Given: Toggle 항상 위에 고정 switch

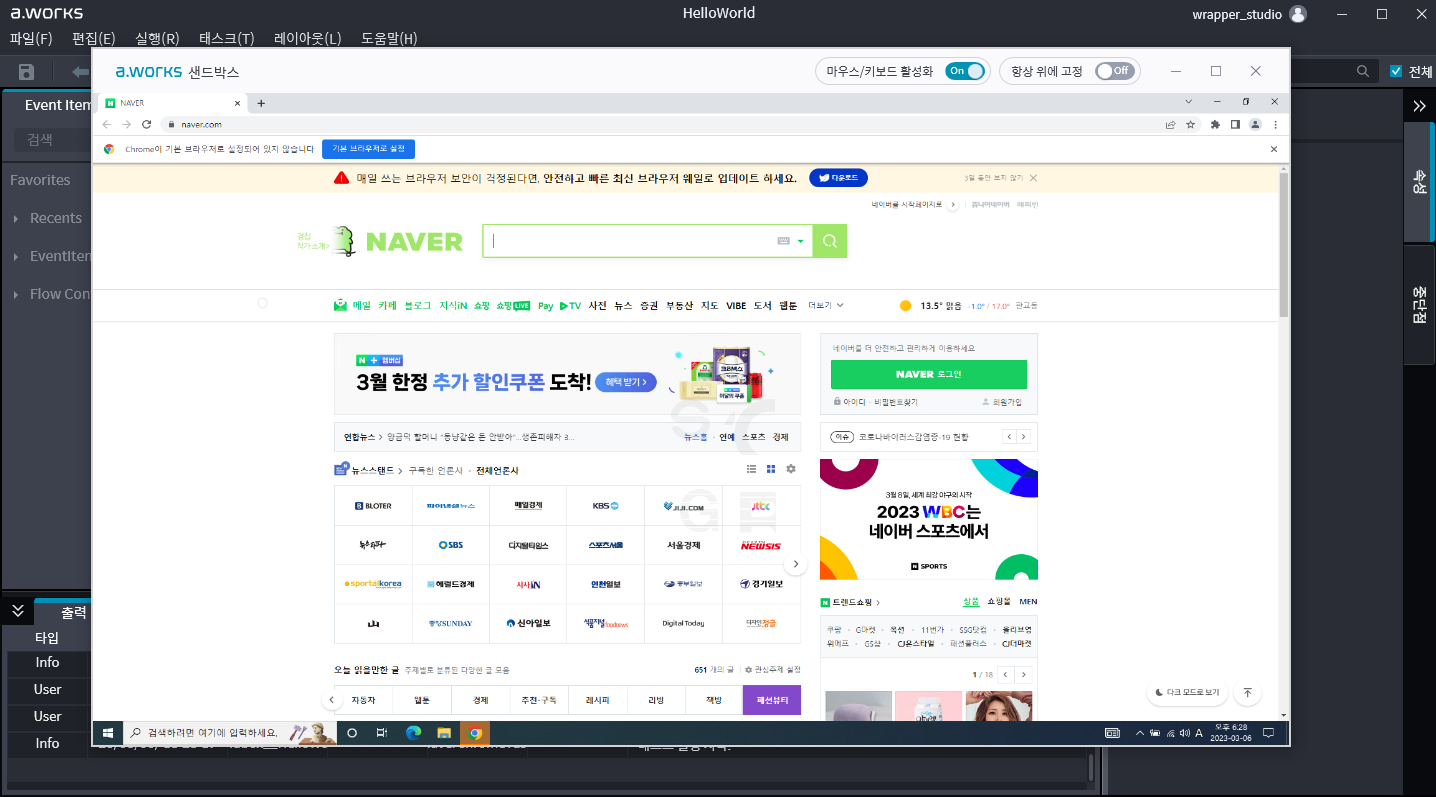Looking at the screenshot, I should 1115,71.
